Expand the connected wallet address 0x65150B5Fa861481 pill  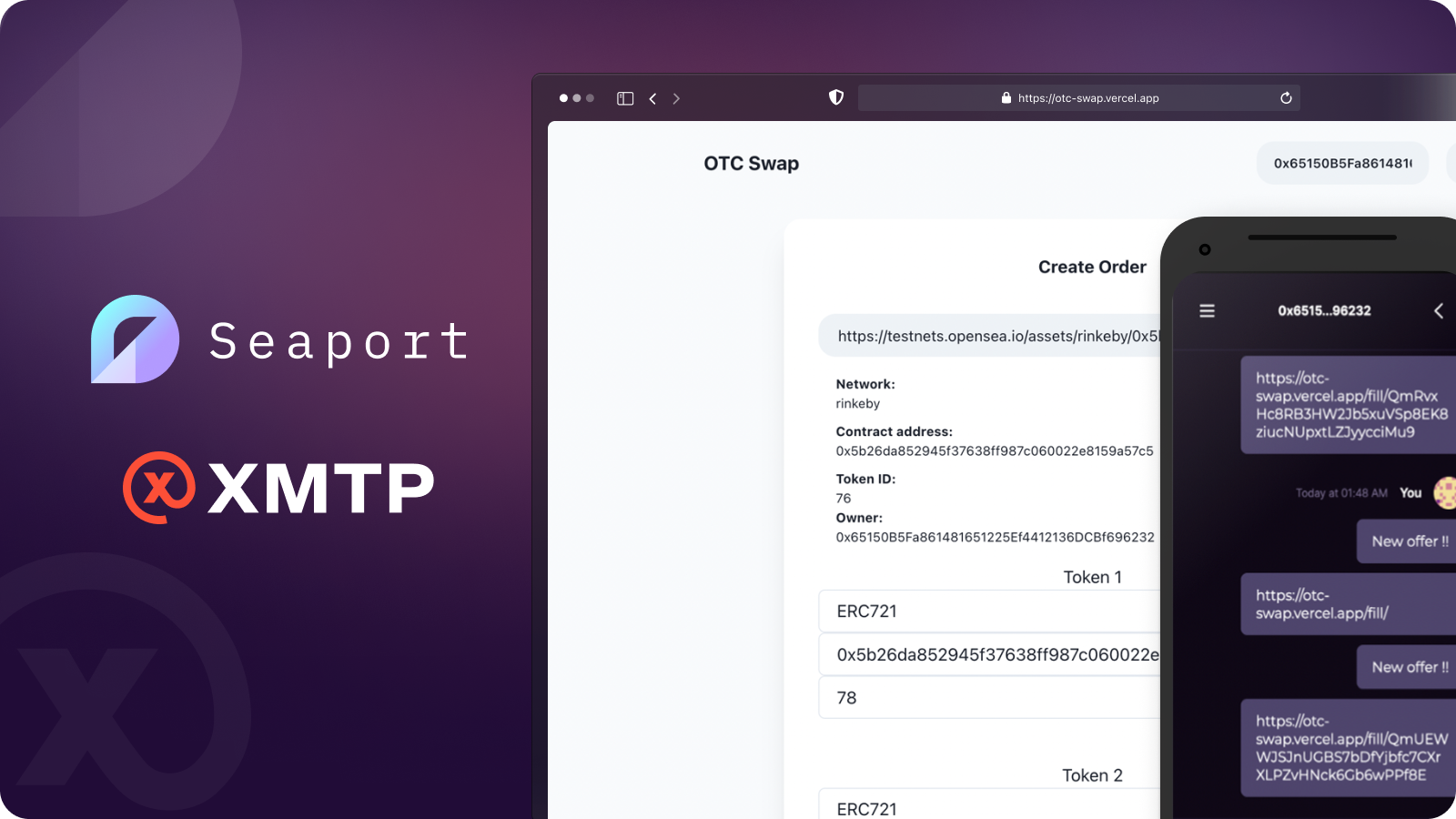tap(1342, 163)
